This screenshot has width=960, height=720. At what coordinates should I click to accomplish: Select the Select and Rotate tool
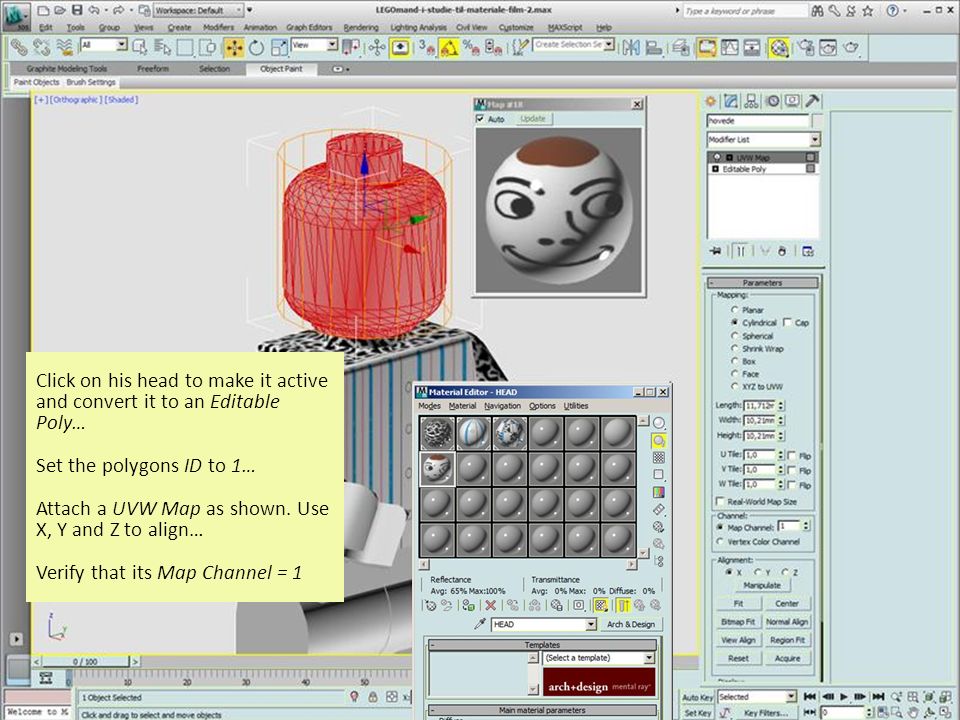(x=257, y=47)
